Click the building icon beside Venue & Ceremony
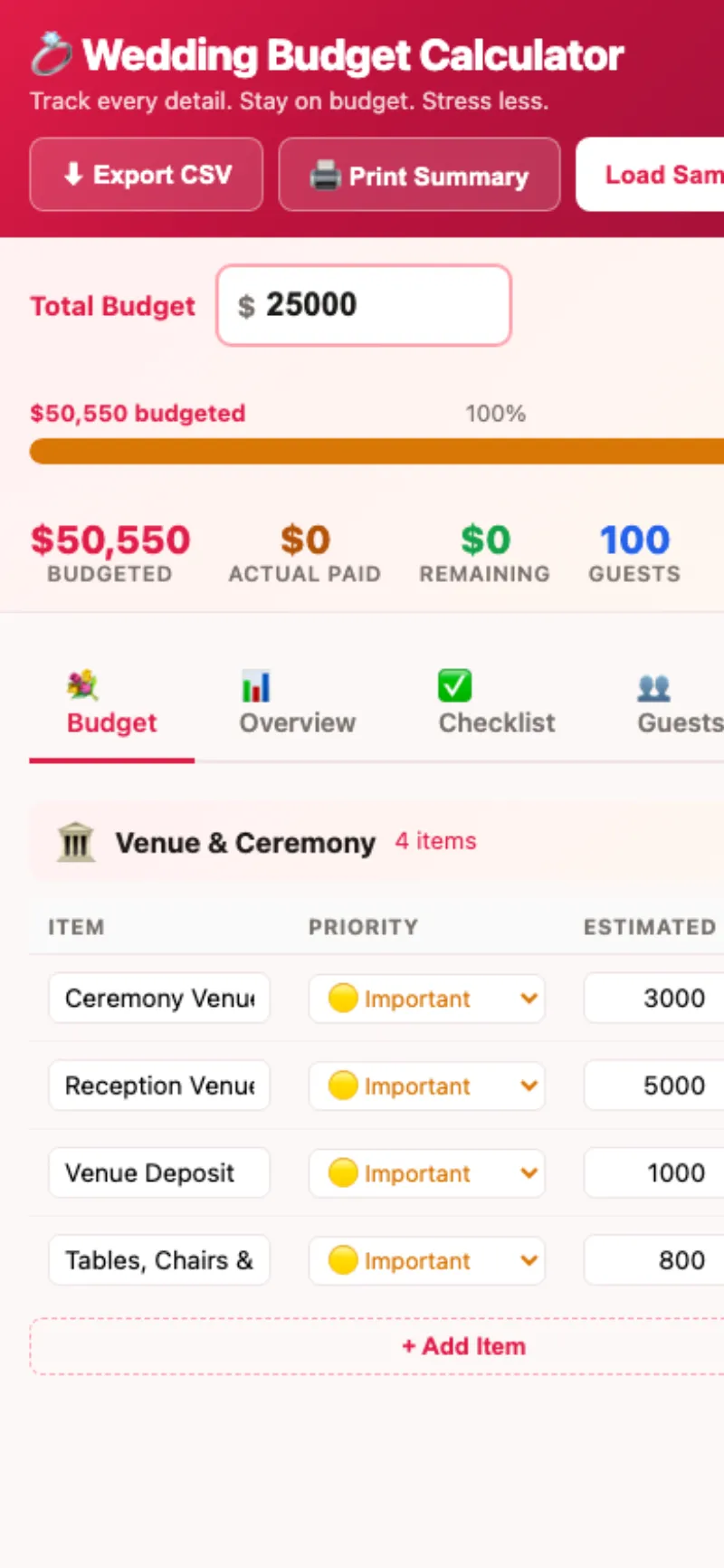724x1568 pixels. (x=76, y=842)
